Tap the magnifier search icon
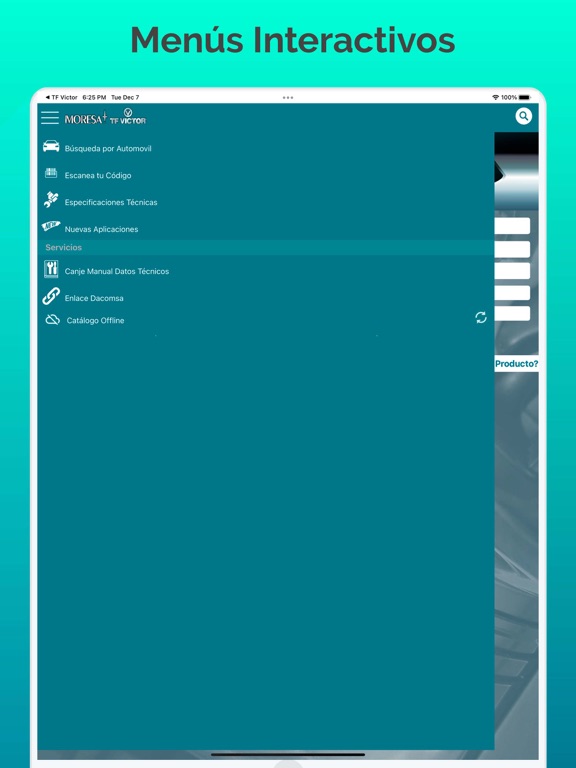 [524, 116]
